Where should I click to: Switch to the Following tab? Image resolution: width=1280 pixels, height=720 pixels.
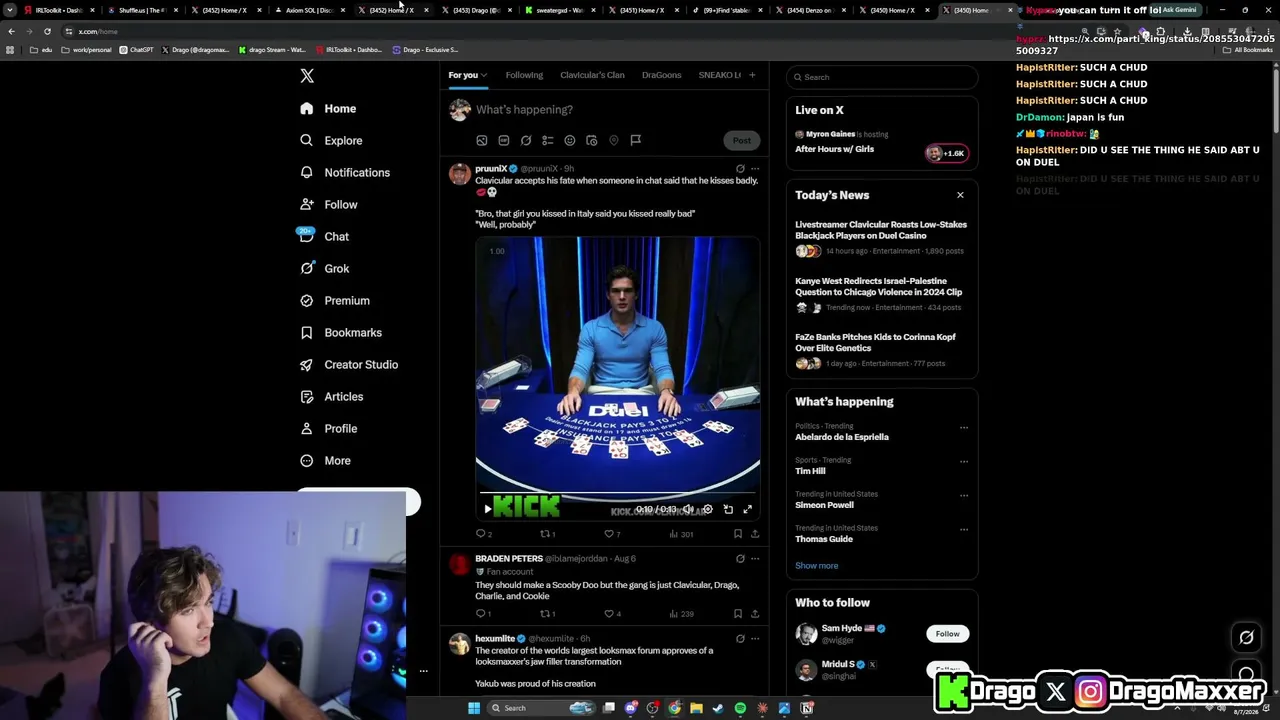(524, 75)
